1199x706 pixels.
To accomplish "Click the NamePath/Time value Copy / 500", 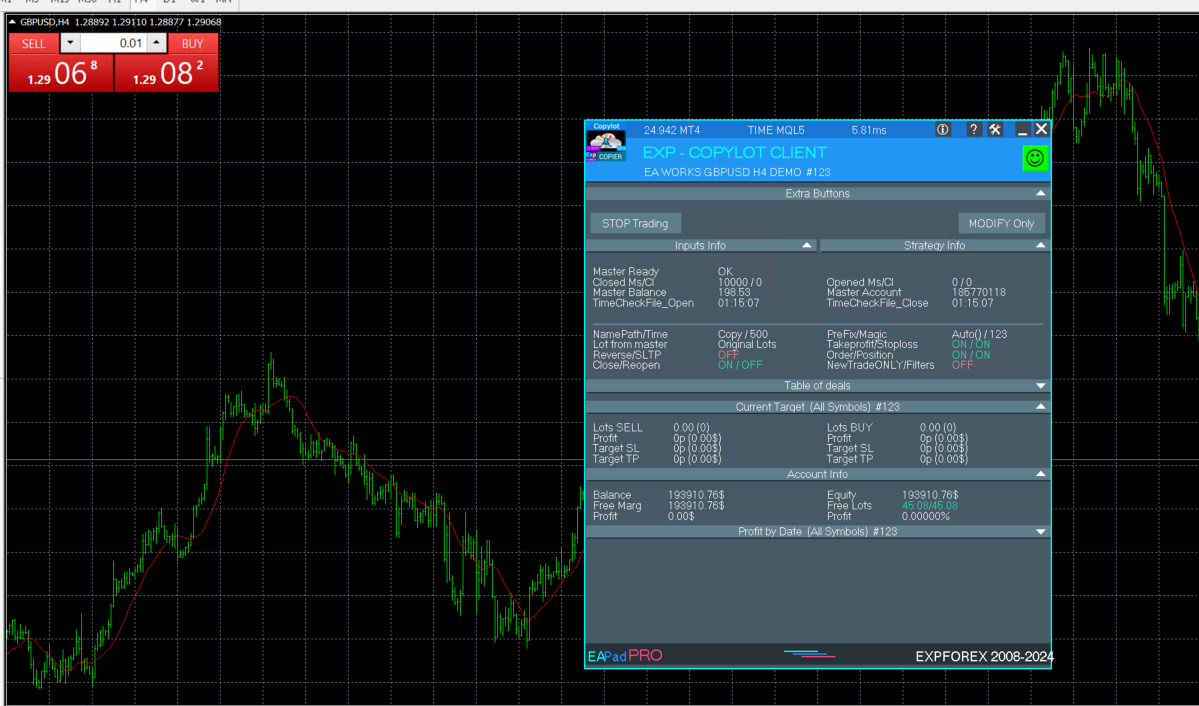I will (742, 334).
